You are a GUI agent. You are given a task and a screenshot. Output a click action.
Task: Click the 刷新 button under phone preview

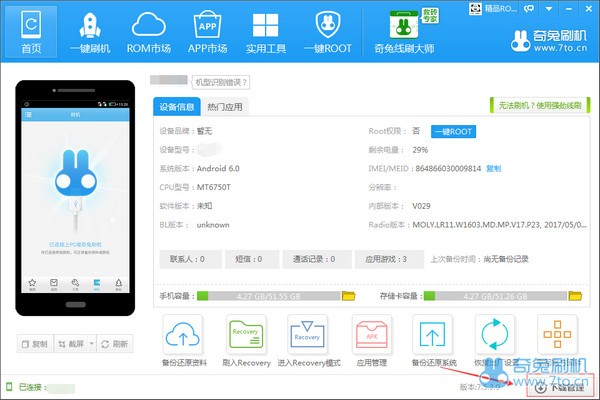coord(115,343)
